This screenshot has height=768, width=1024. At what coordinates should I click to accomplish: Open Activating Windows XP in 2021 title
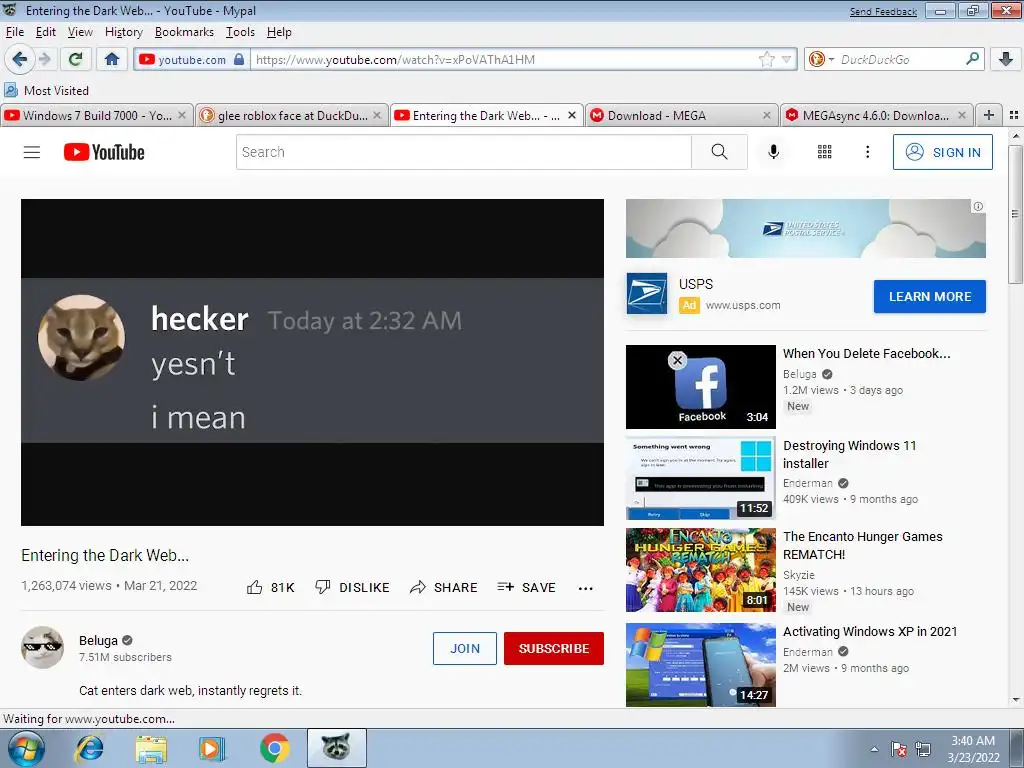click(x=870, y=632)
